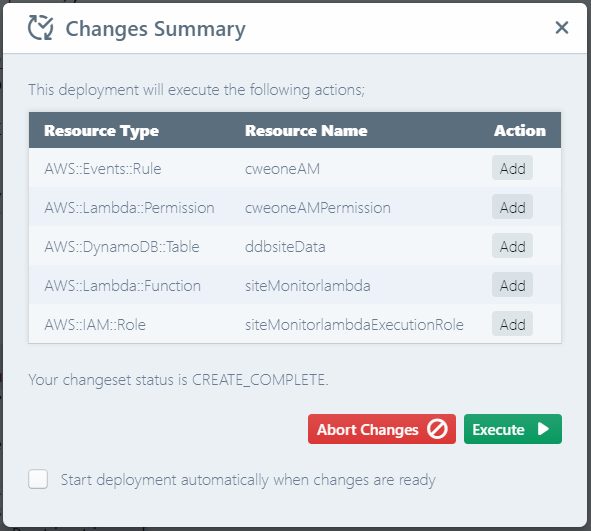Click resource name cweoneAMPermission

tap(318, 208)
